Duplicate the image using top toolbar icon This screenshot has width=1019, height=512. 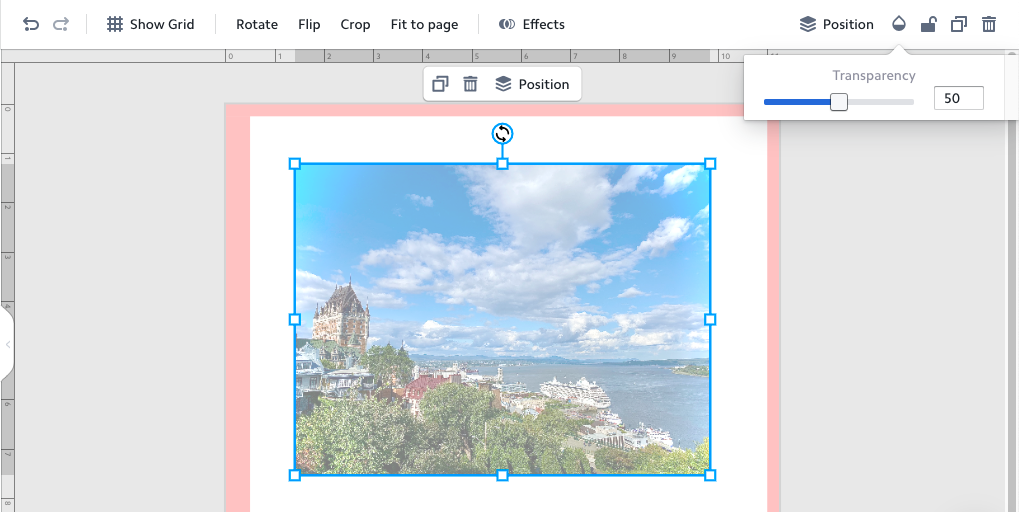coord(959,25)
